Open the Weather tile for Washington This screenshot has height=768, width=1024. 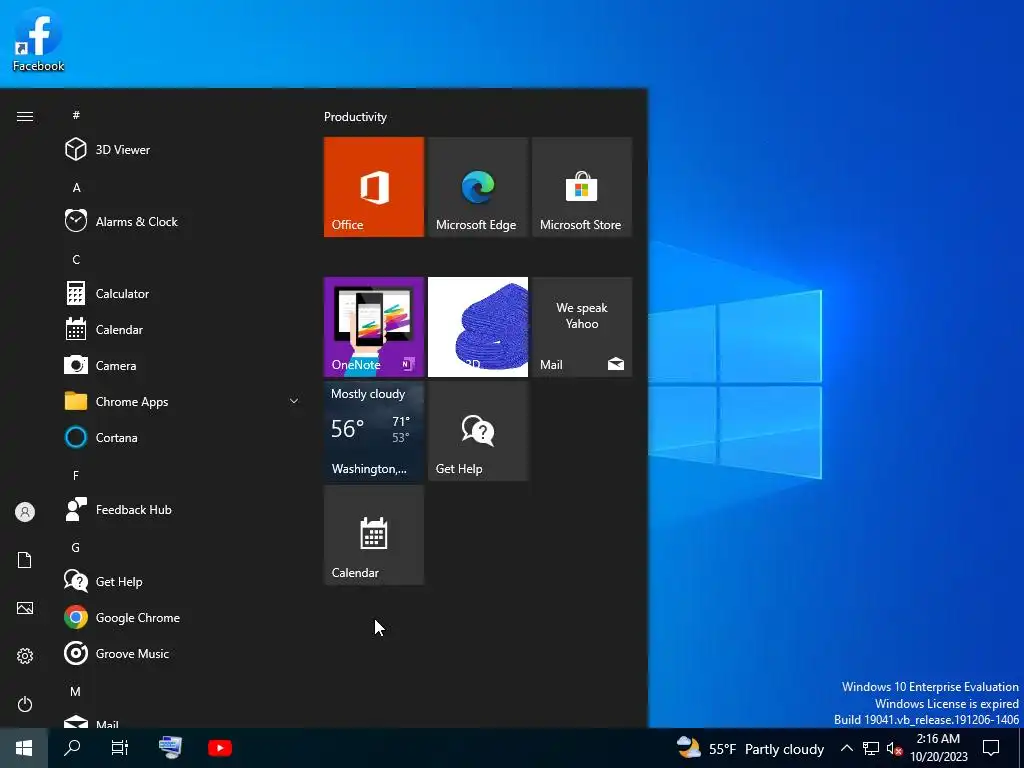(374, 431)
